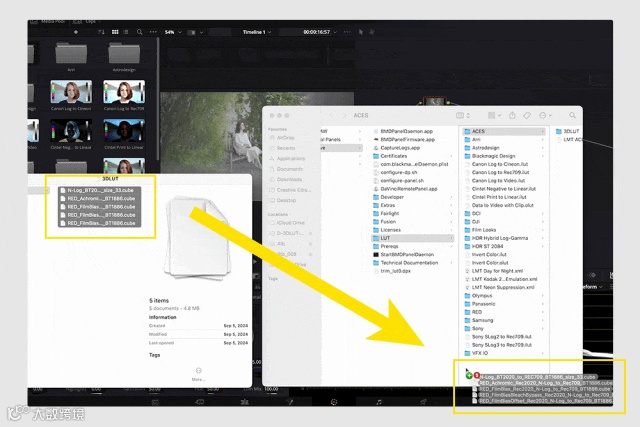The width and height of the screenshot is (640, 427).
Task: Select BMDPanelDaemon.app in Finder
Action: coord(403,131)
